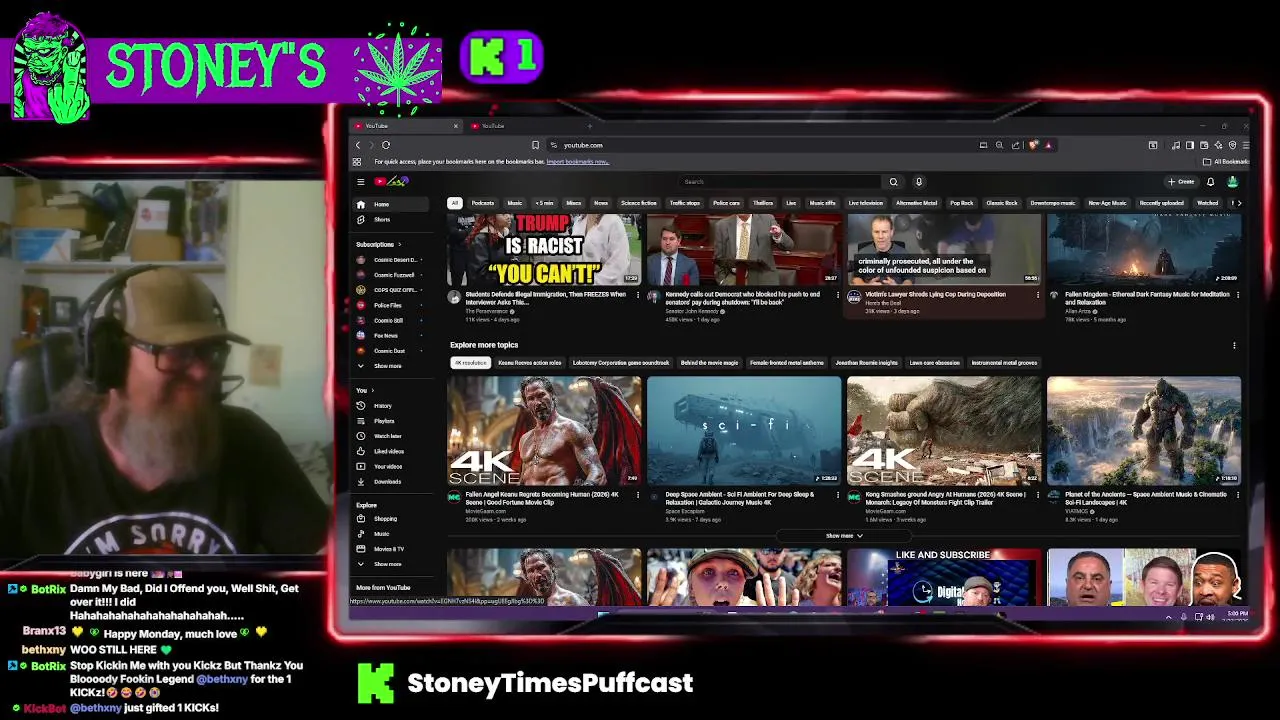The image size is (1280, 720).
Task: Click the Brave Rewards triangle icon
Action: tap(1048, 145)
